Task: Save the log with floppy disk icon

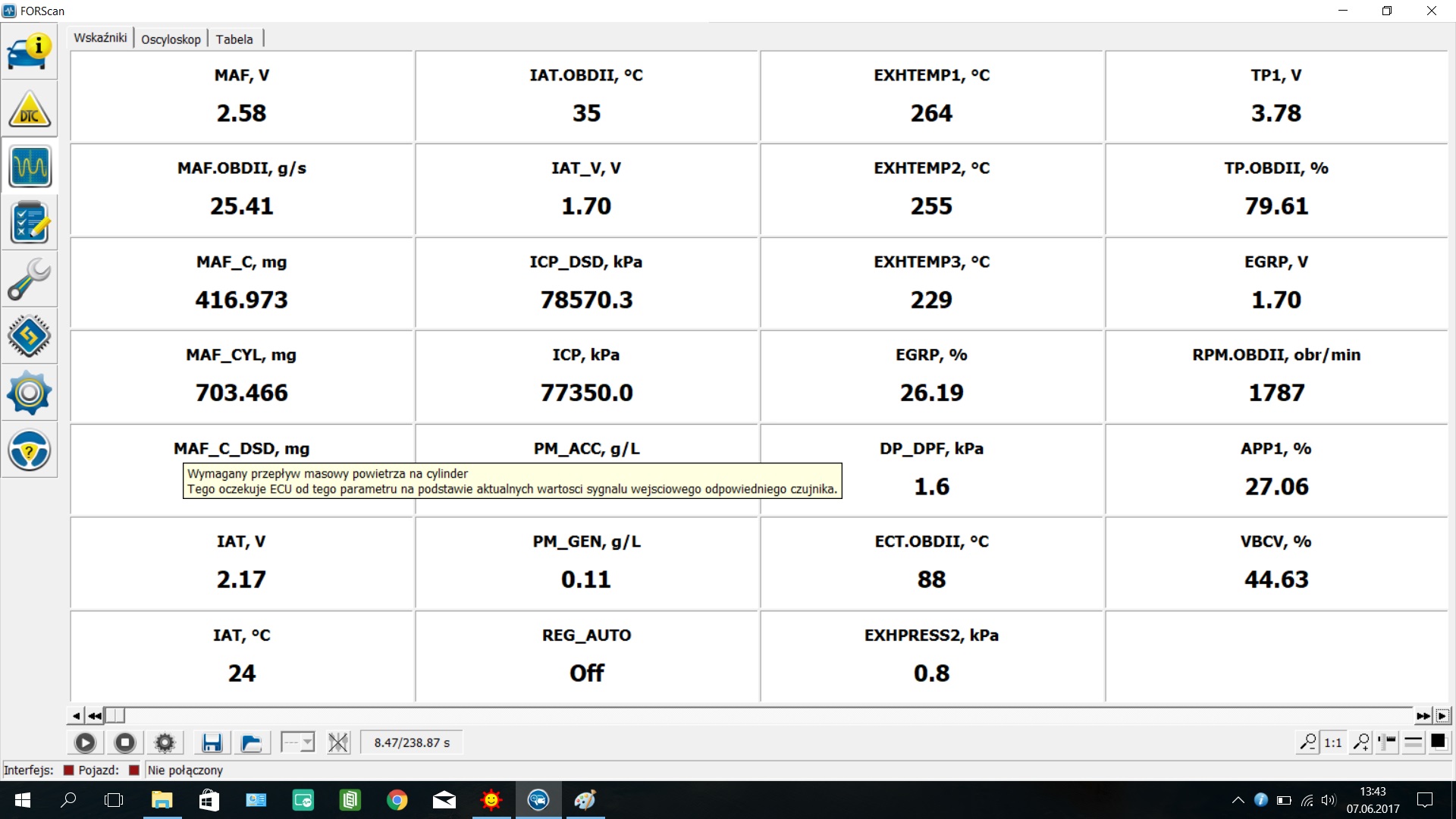Action: 212,742
